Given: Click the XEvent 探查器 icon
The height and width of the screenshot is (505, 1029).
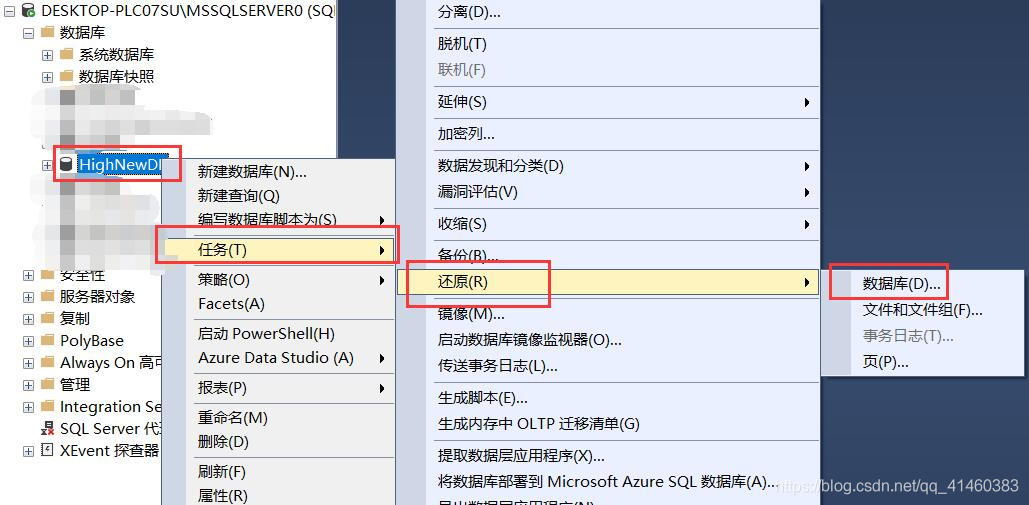Looking at the screenshot, I should [47, 451].
